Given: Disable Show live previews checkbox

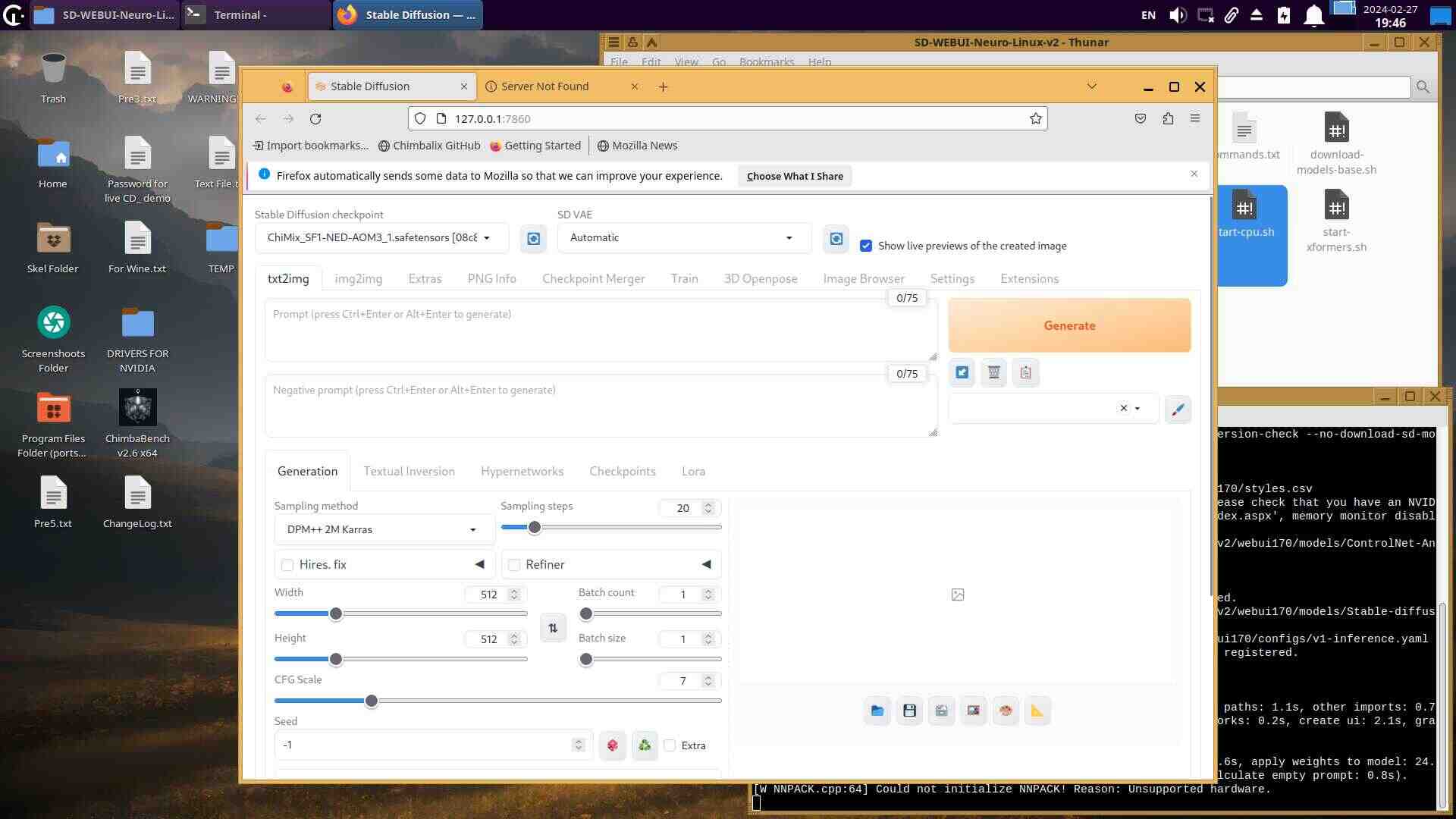Looking at the screenshot, I should (x=865, y=246).
